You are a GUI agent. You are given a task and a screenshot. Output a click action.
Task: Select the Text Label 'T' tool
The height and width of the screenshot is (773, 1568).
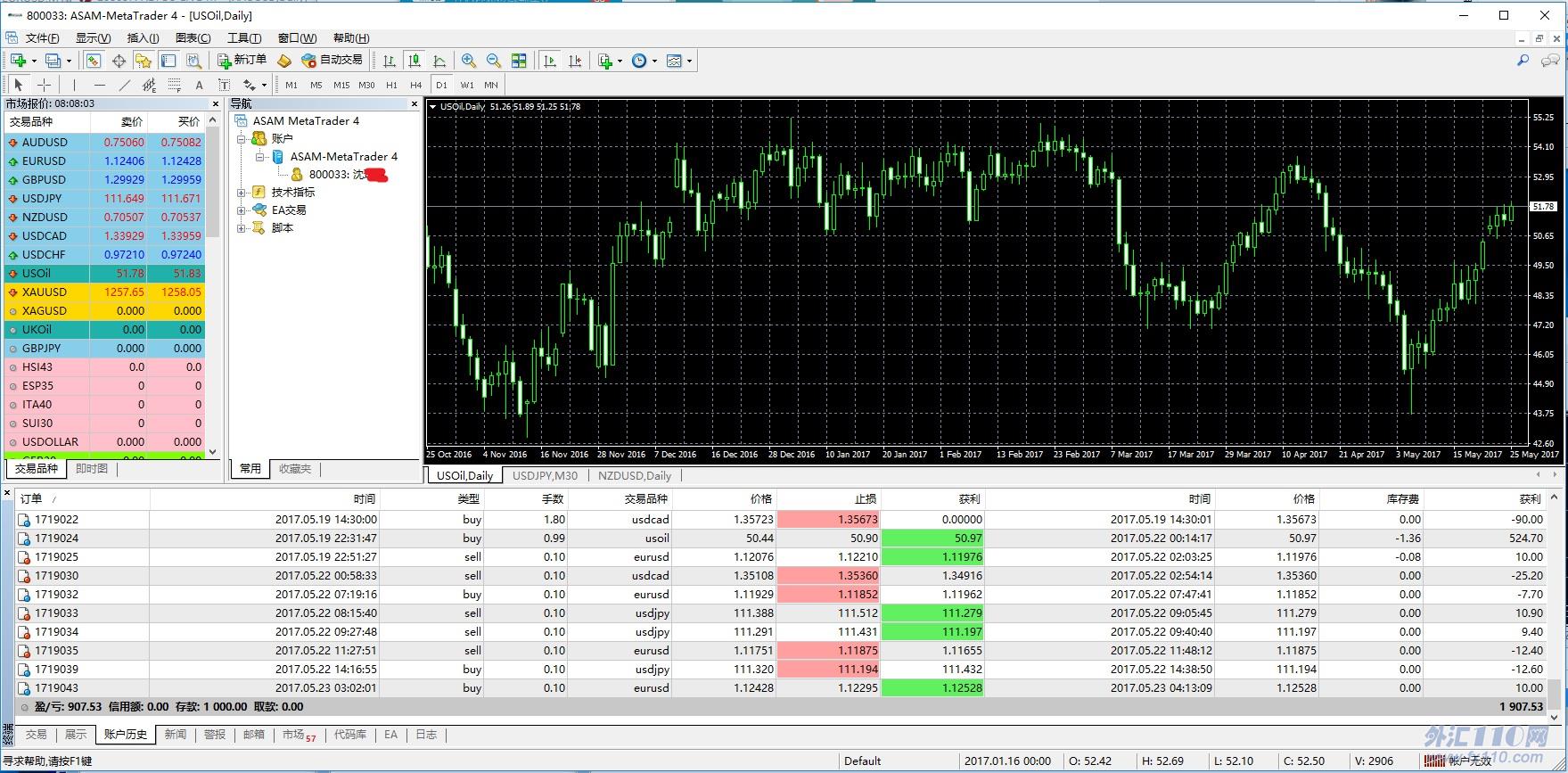point(224,85)
